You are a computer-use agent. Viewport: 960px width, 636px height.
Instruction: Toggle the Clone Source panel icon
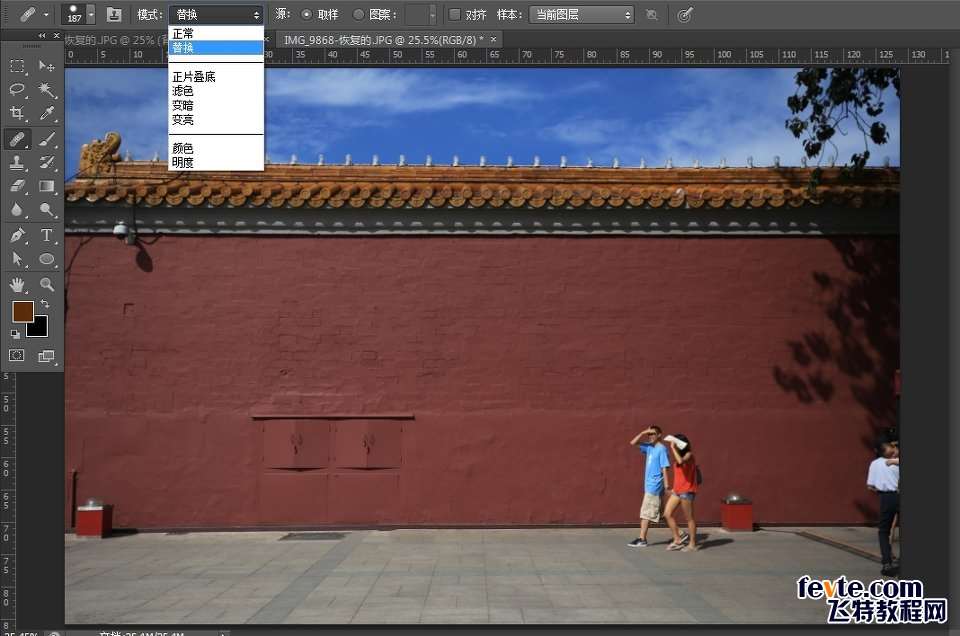point(114,15)
